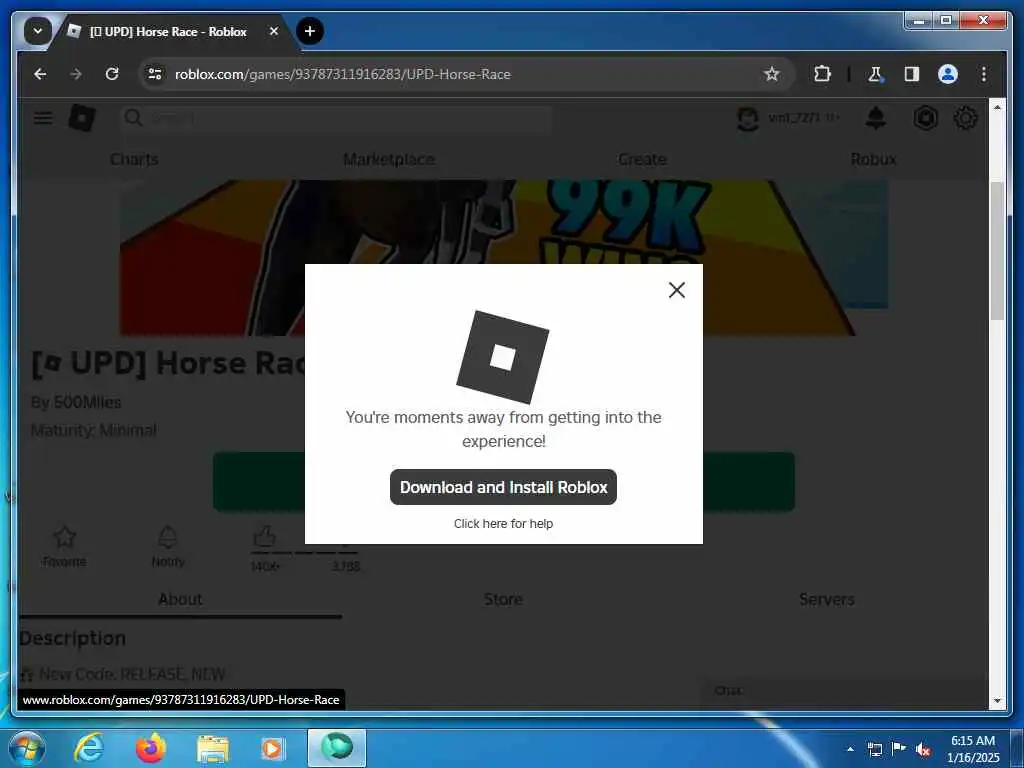Reload the Roblox page
1024x768 pixels.
(112, 74)
